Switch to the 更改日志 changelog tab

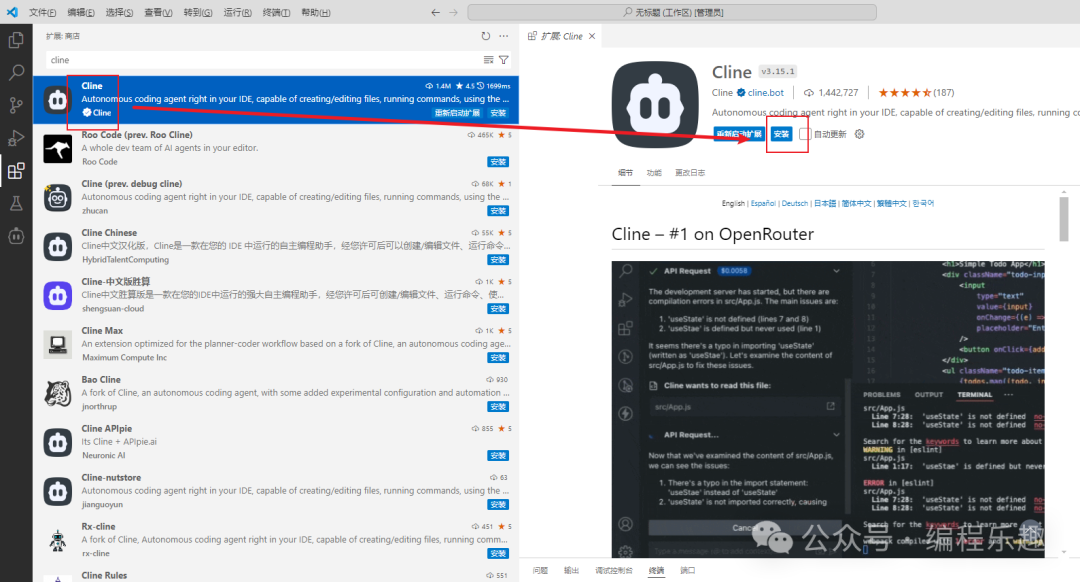point(689,173)
